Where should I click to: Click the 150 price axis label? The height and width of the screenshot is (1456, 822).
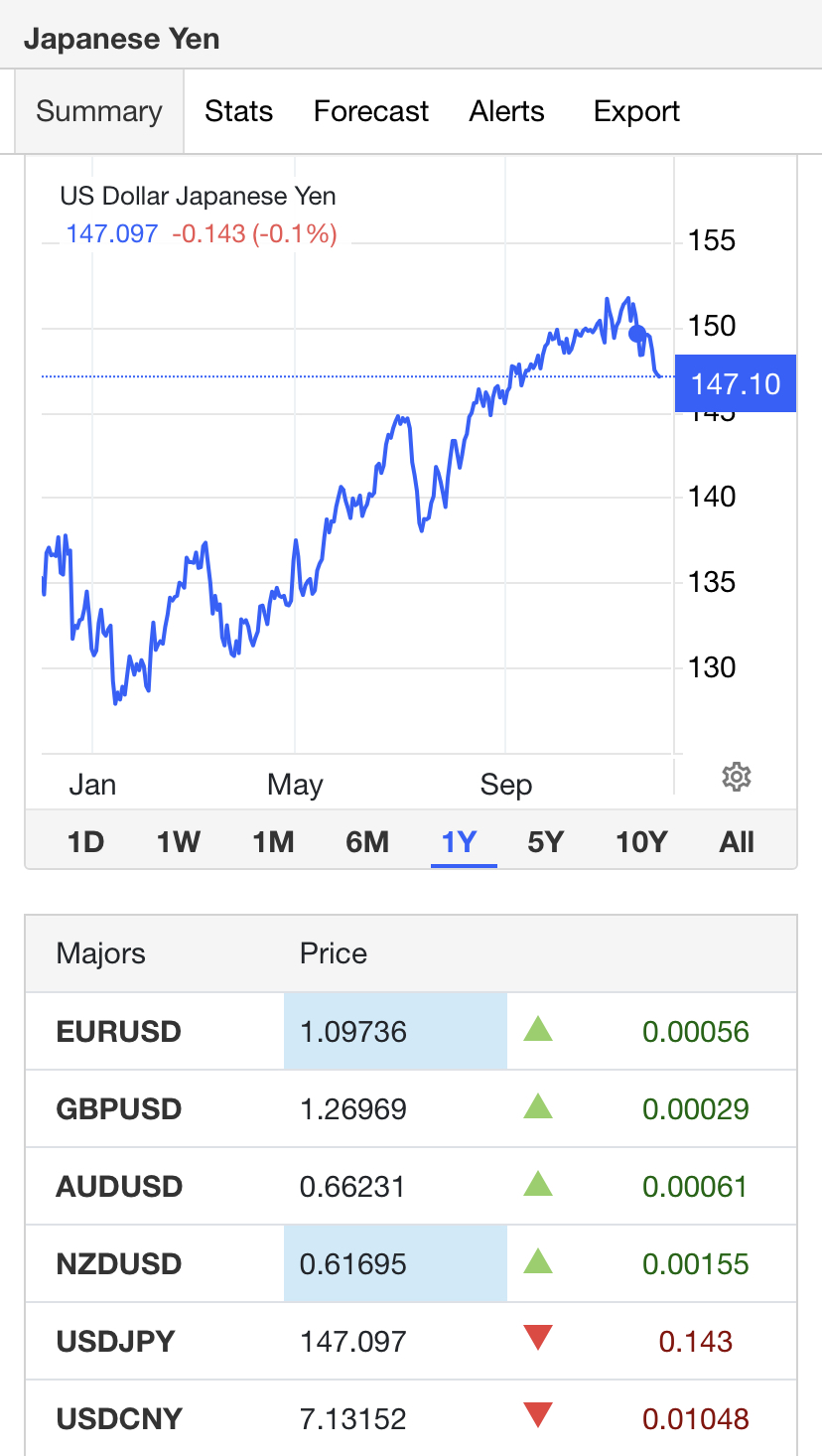pos(712,325)
